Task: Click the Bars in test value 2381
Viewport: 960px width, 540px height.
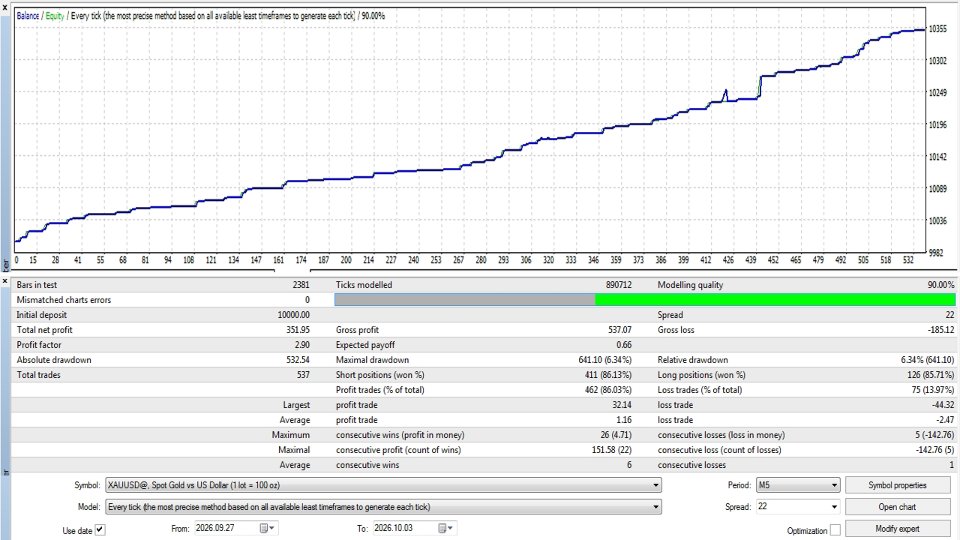Action: [301, 285]
